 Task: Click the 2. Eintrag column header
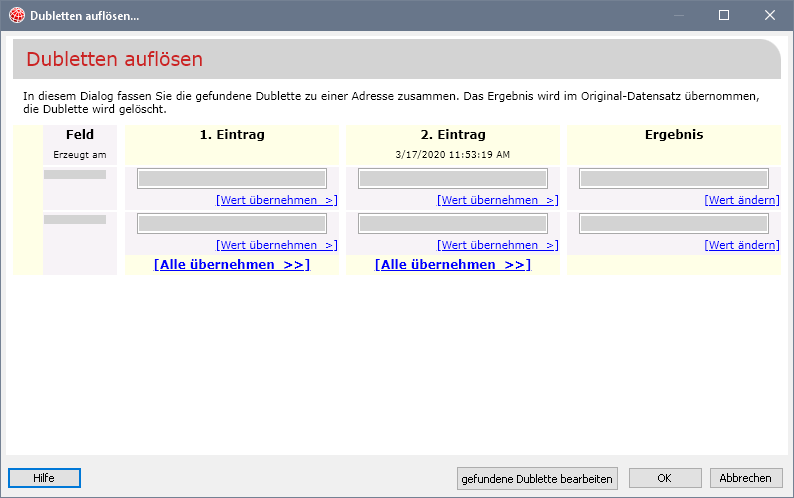coord(453,135)
